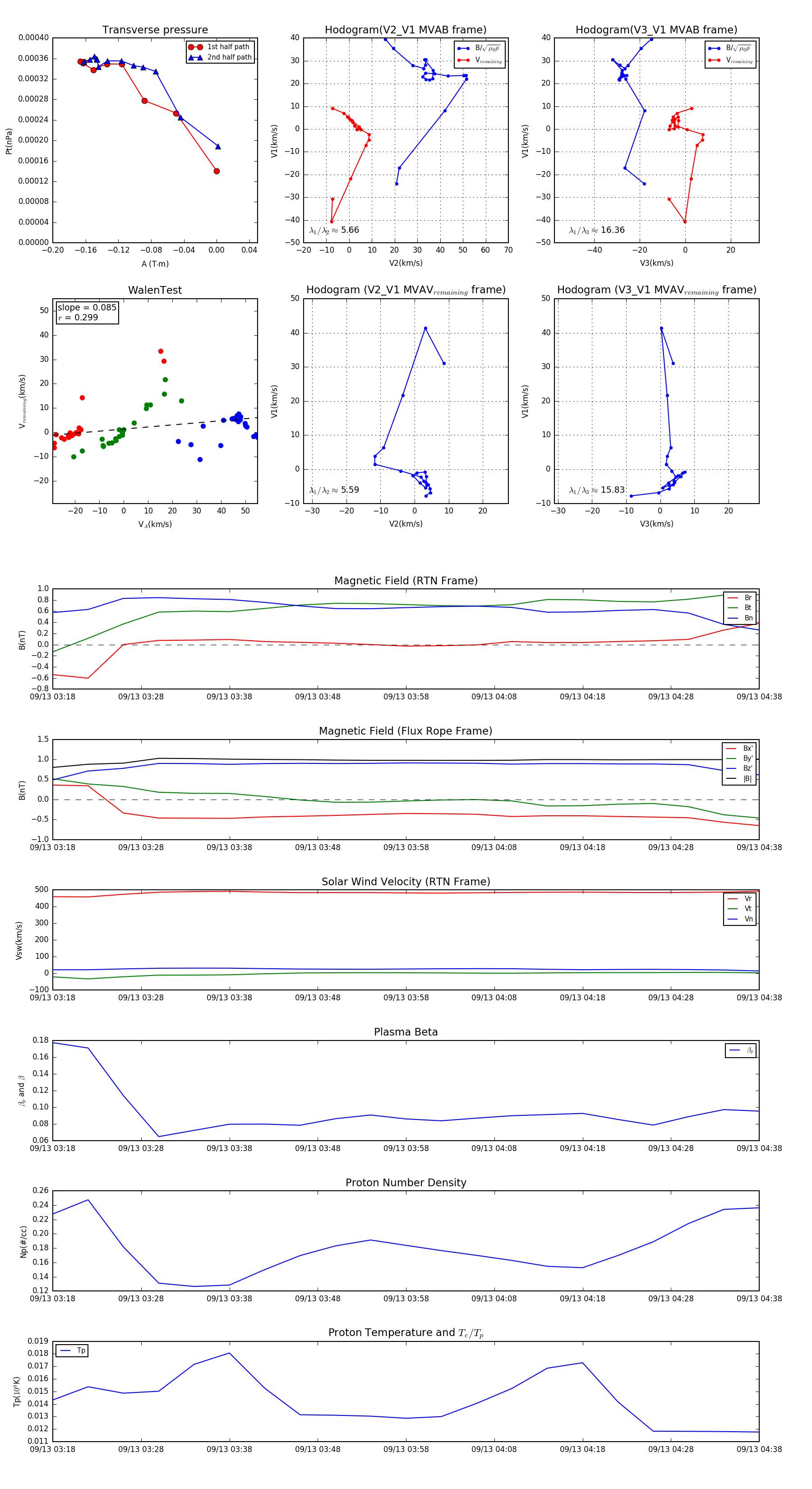Click the "Np(#/cc)" y-axis label
Viewport: 812px width, 1489px height.
pos(24,1242)
